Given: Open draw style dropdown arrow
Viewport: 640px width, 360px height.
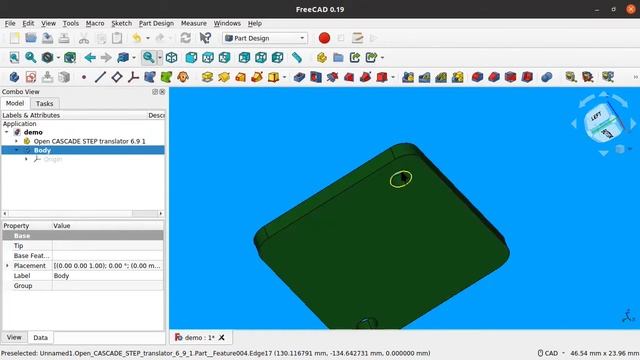Looking at the screenshot, I should 58,58.
